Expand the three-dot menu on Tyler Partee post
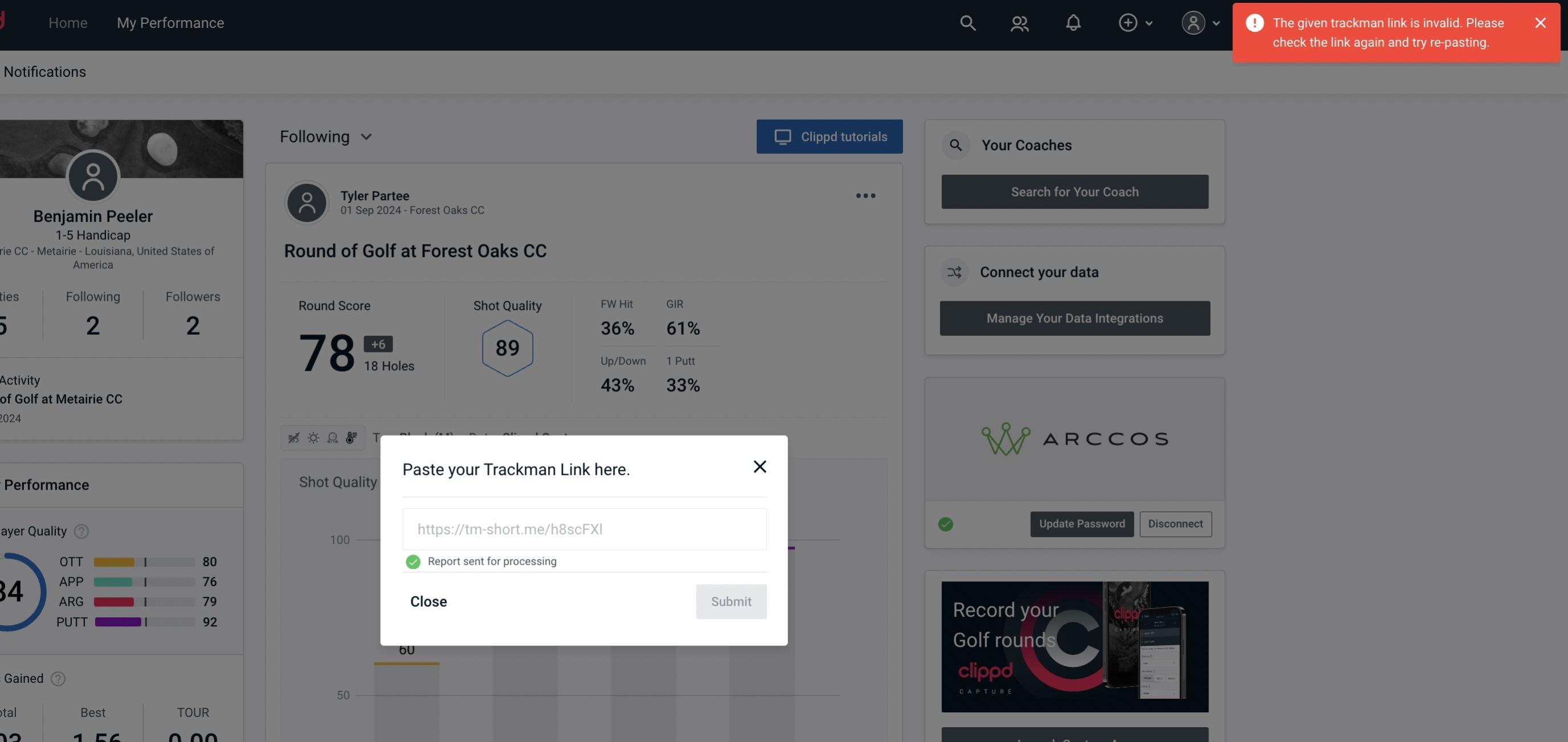Viewport: 1568px width, 742px height. [865, 196]
